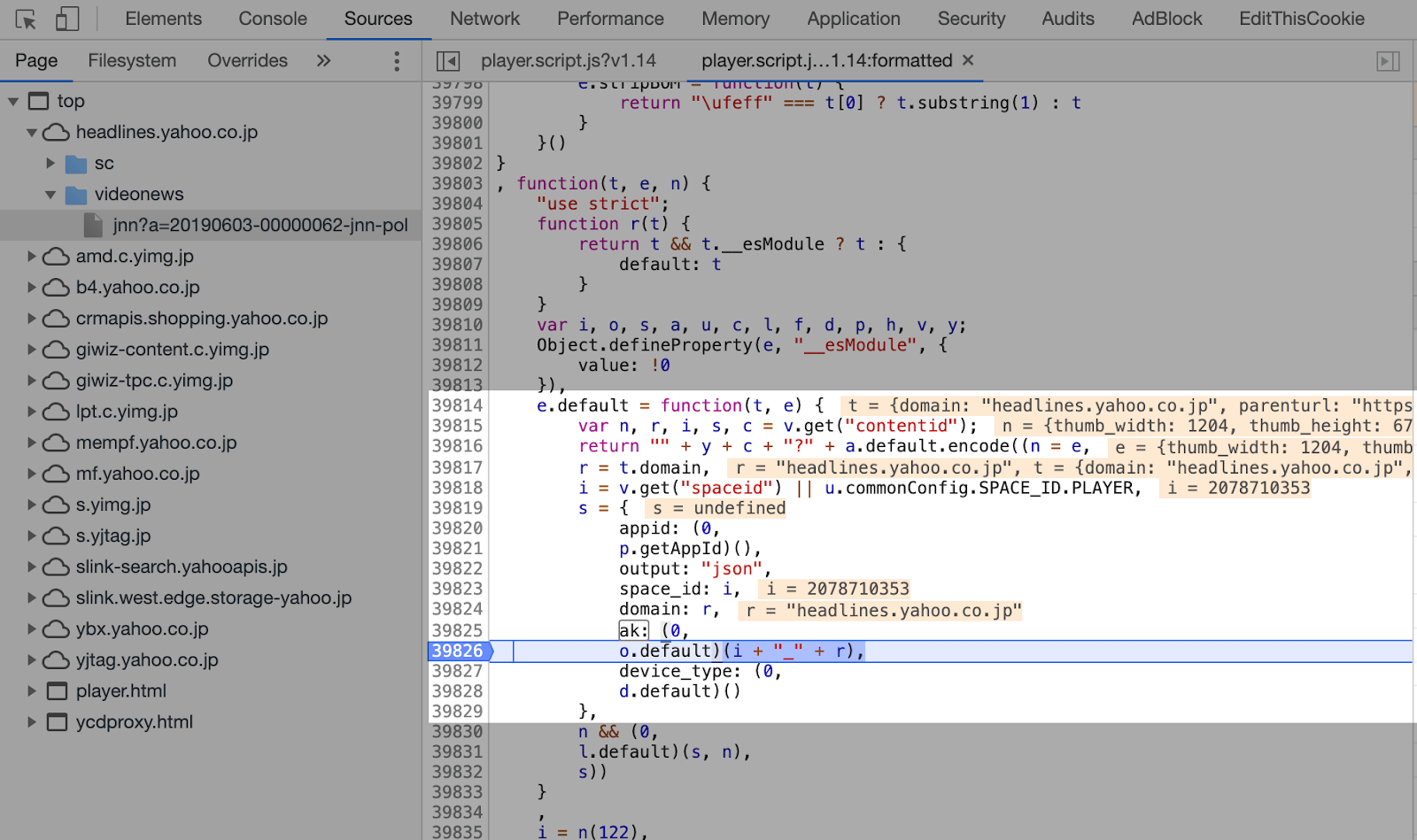1417x840 pixels.
Task: Expand giwiz-content.c.yimg.jp domain
Action: pos(32,349)
